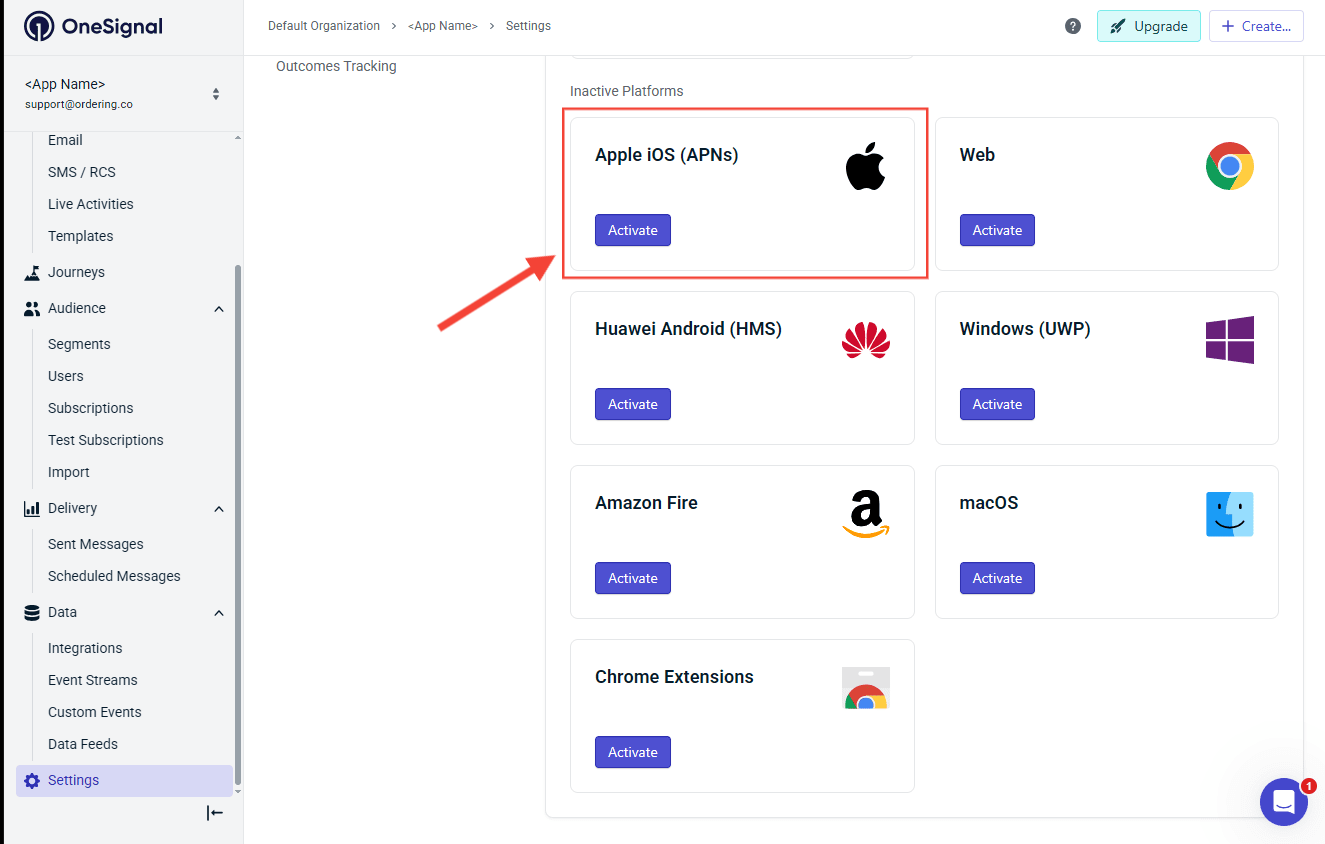Click support@ordering.co account text
This screenshot has height=844, width=1325.
(x=79, y=104)
